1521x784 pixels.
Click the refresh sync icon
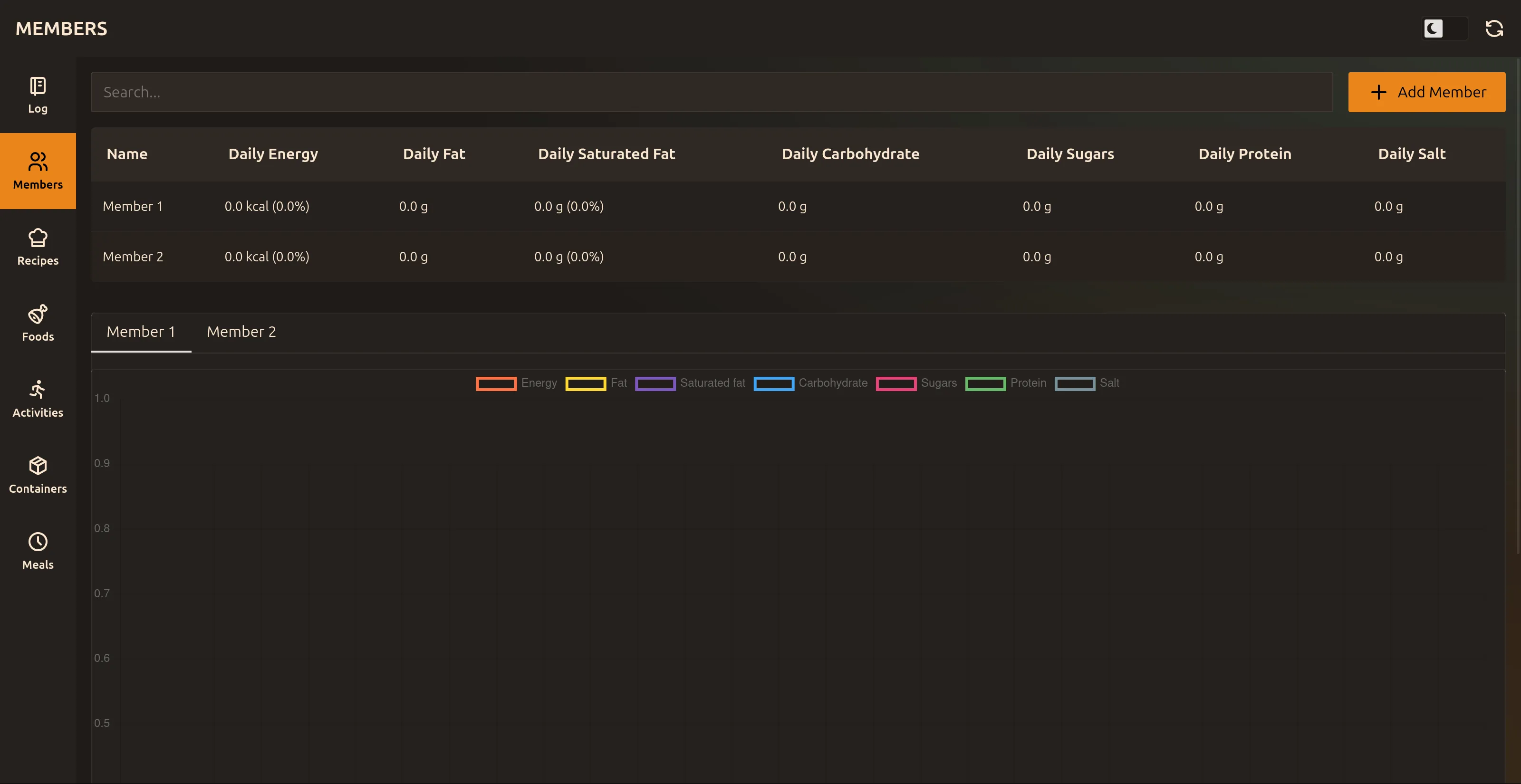[1494, 29]
